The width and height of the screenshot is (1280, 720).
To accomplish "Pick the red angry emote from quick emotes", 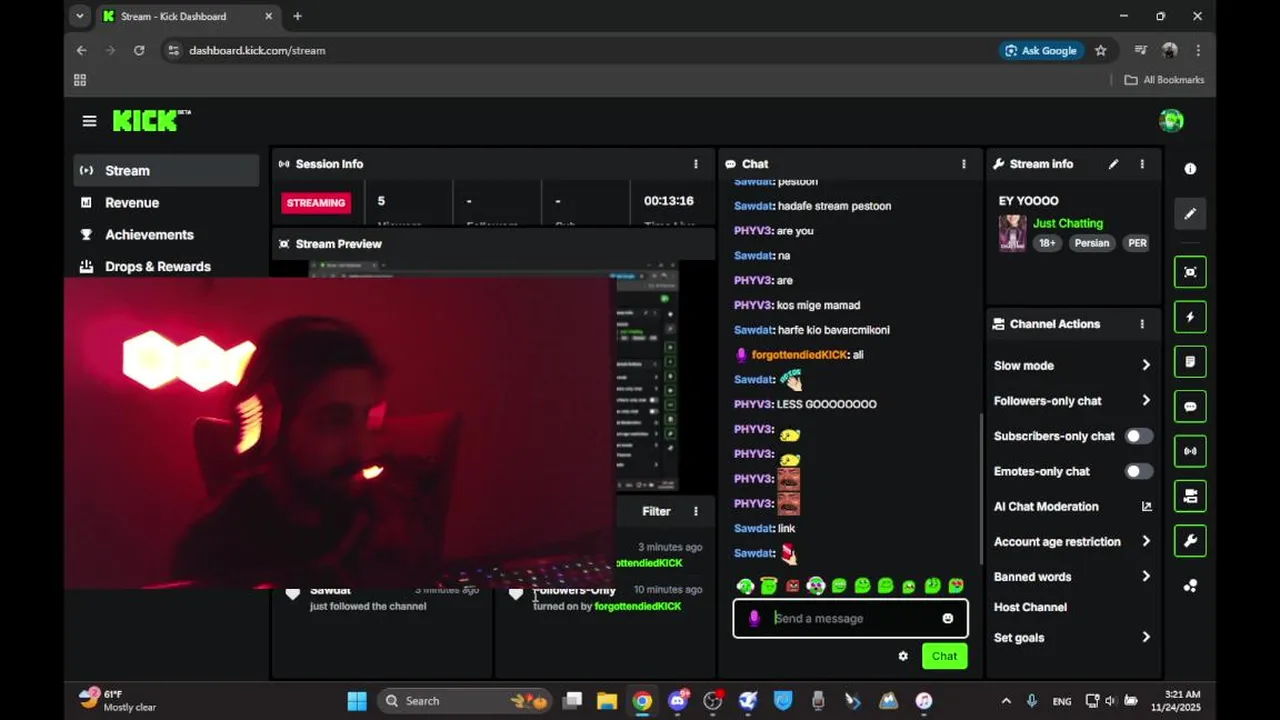I will pos(792,586).
